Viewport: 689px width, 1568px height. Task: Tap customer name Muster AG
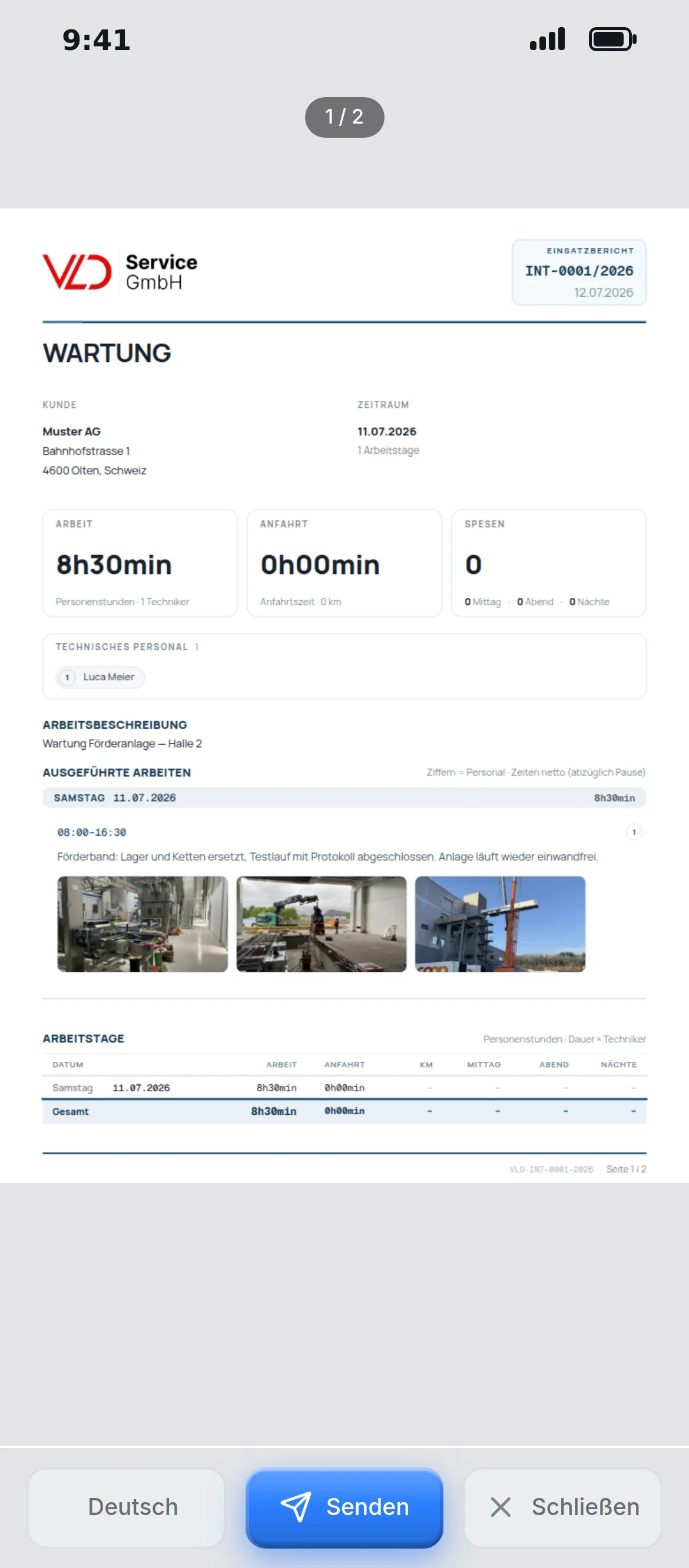(71, 431)
